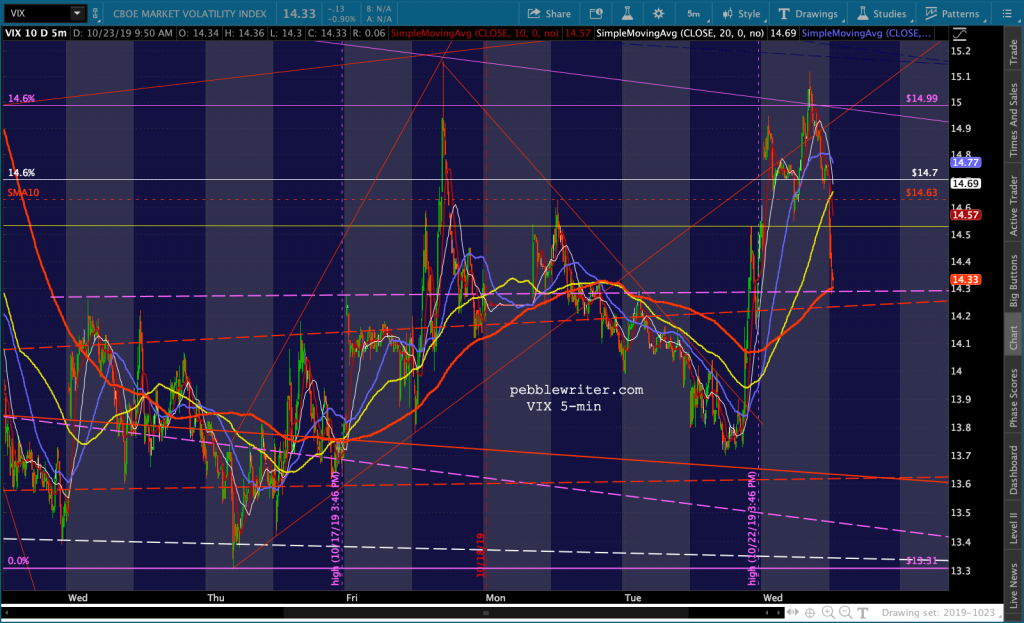Viewport: 1024px width, 623px height.
Task: Click the zoom in magnifier icon
Action: [827, 613]
